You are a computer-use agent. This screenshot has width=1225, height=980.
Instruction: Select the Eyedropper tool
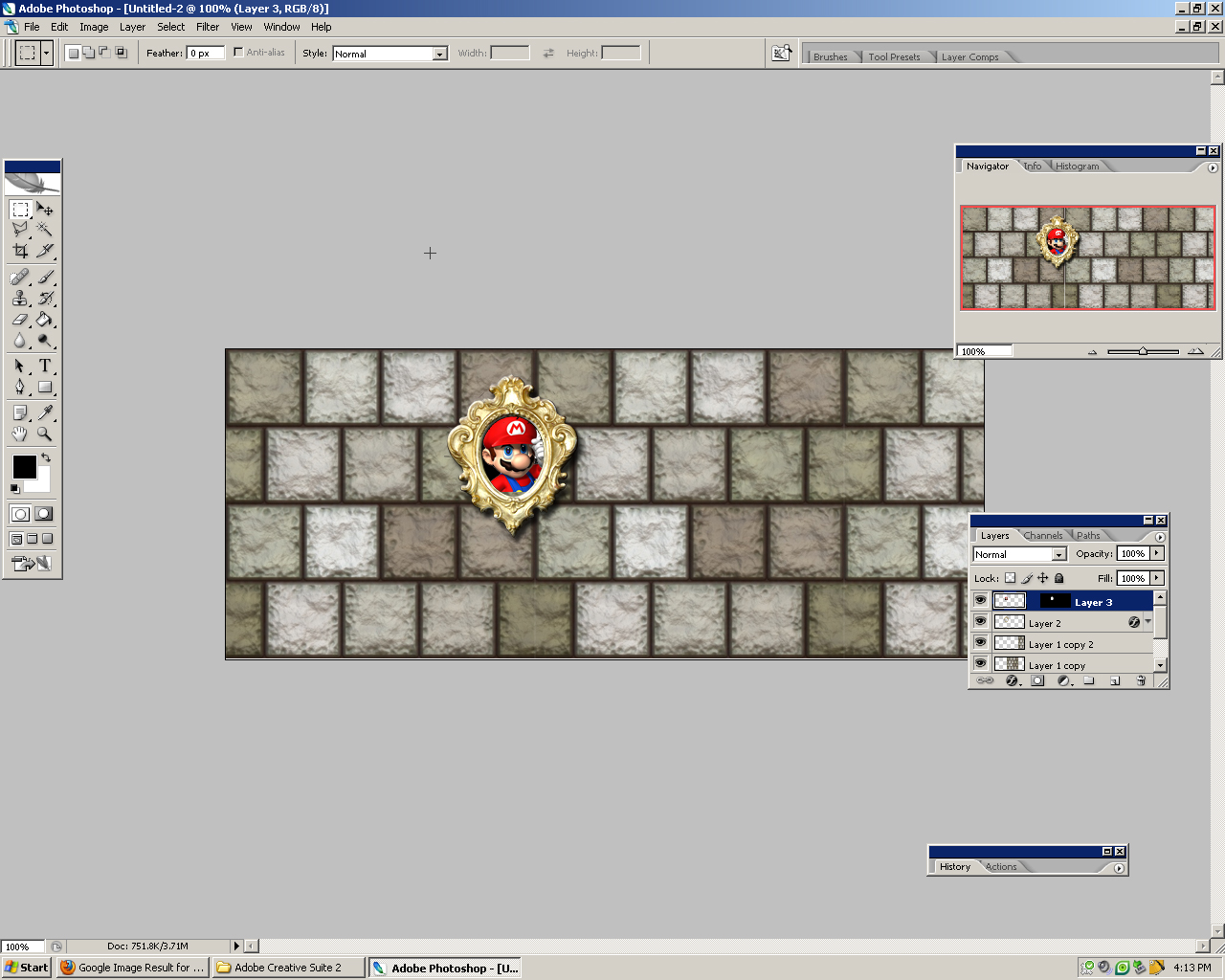click(x=45, y=412)
